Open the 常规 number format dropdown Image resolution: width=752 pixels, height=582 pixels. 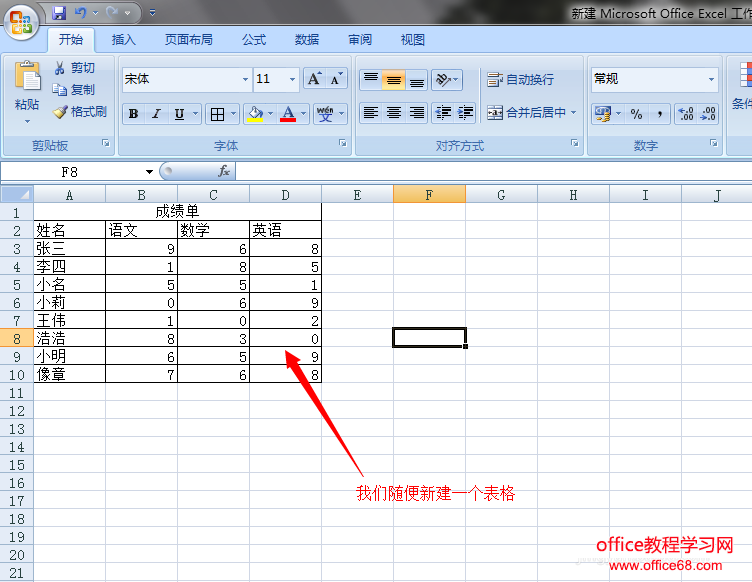(x=711, y=79)
